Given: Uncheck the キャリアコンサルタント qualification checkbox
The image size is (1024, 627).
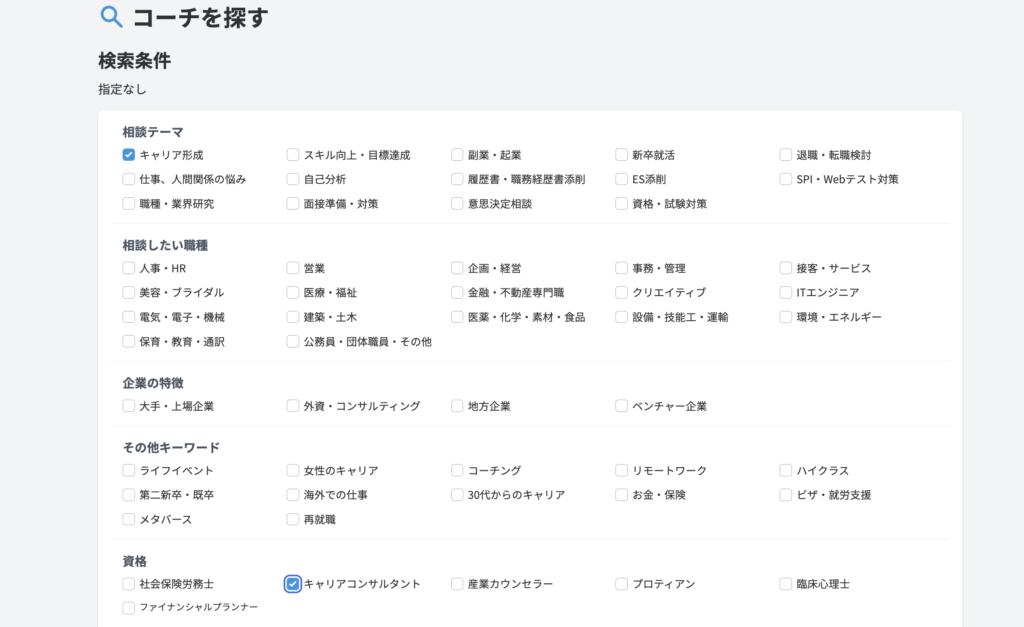Looking at the screenshot, I should pos(293,584).
